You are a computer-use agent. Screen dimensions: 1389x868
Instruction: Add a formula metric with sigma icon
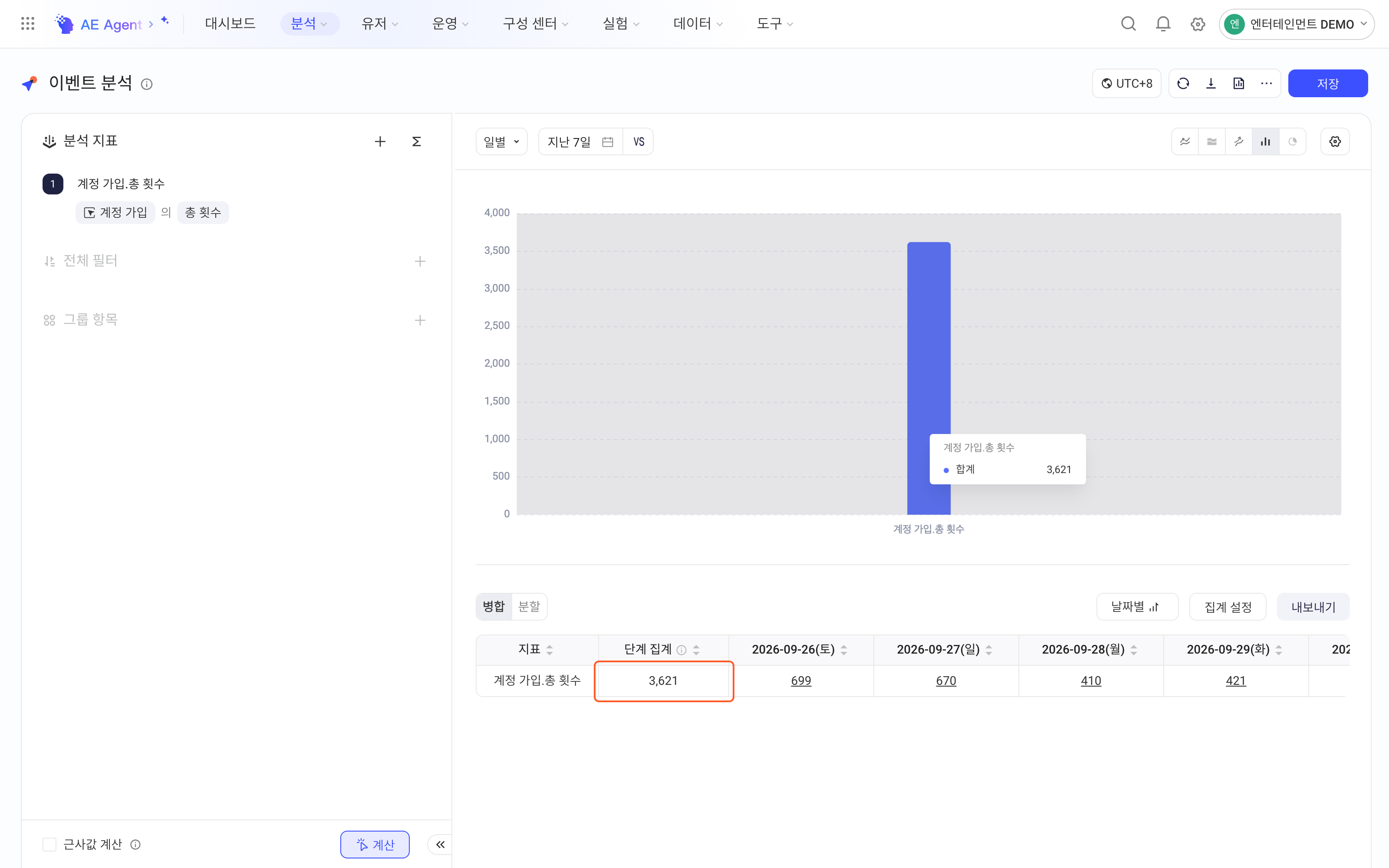(417, 141)
